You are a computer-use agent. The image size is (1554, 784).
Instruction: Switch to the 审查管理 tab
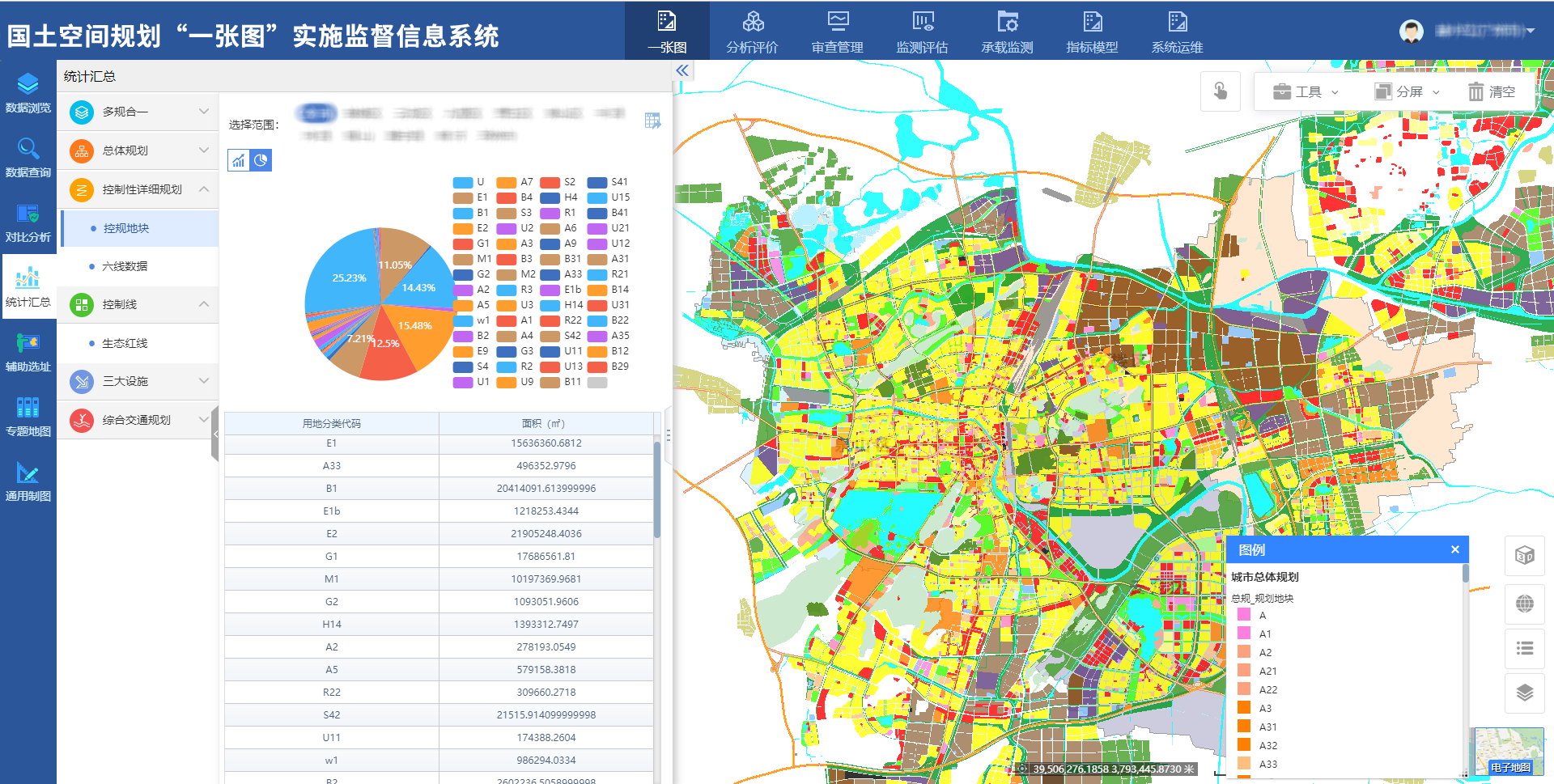click(x=837, y=31)
